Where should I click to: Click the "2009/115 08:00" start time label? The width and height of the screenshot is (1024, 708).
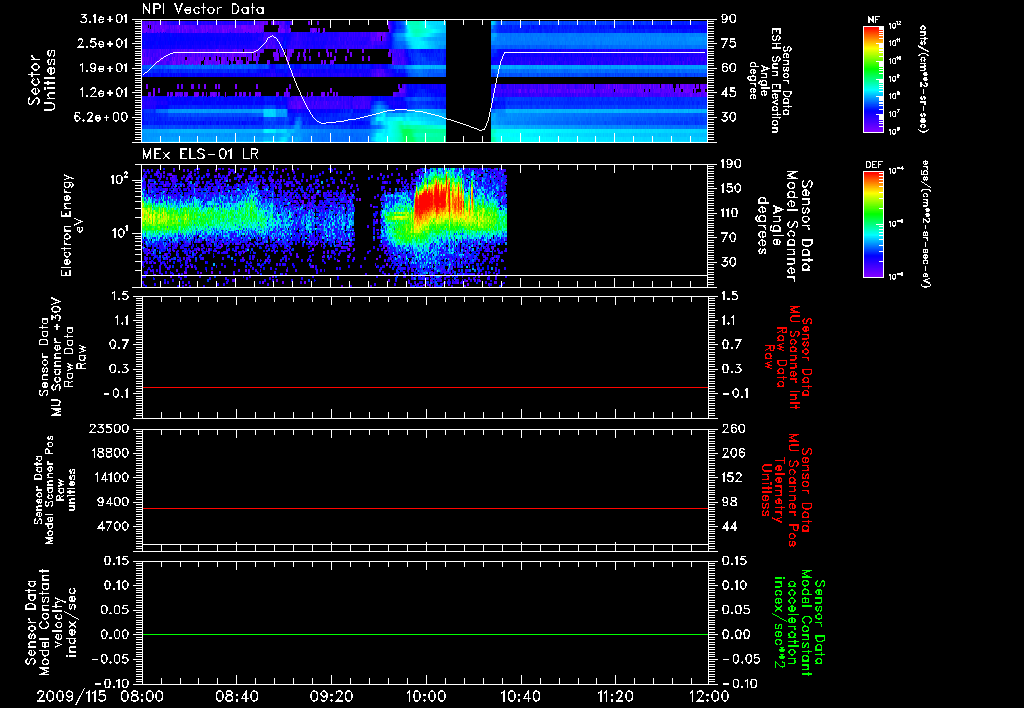pos(100,696)
